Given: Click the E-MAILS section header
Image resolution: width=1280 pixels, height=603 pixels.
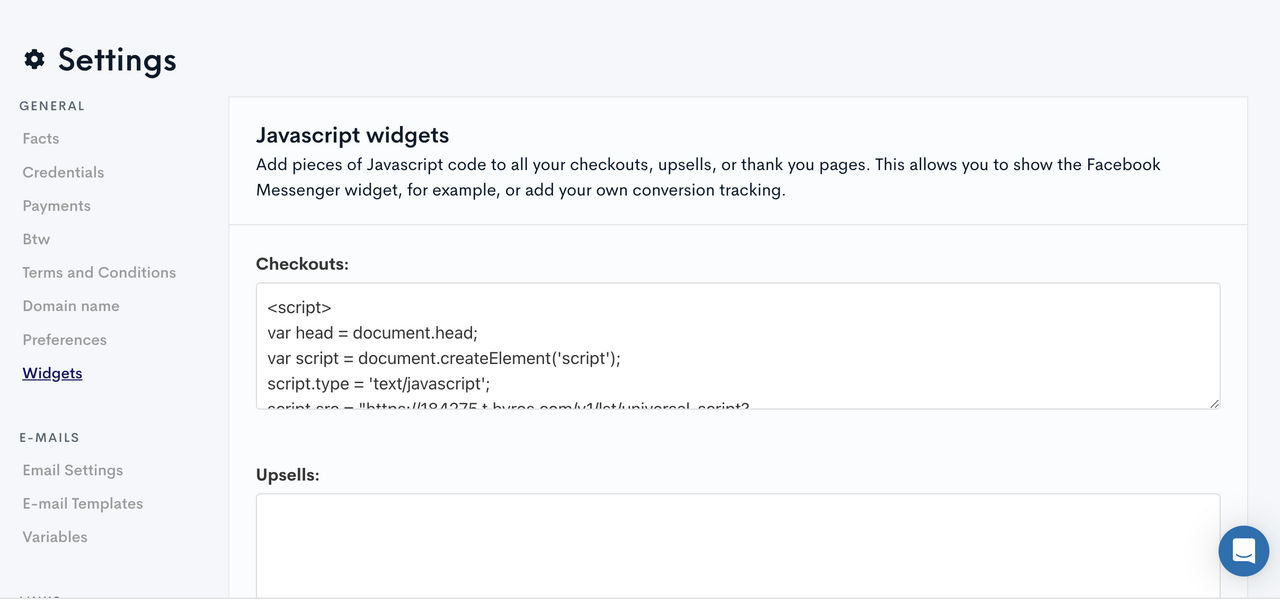Looking at the screenshot, I should click(47, 437).
